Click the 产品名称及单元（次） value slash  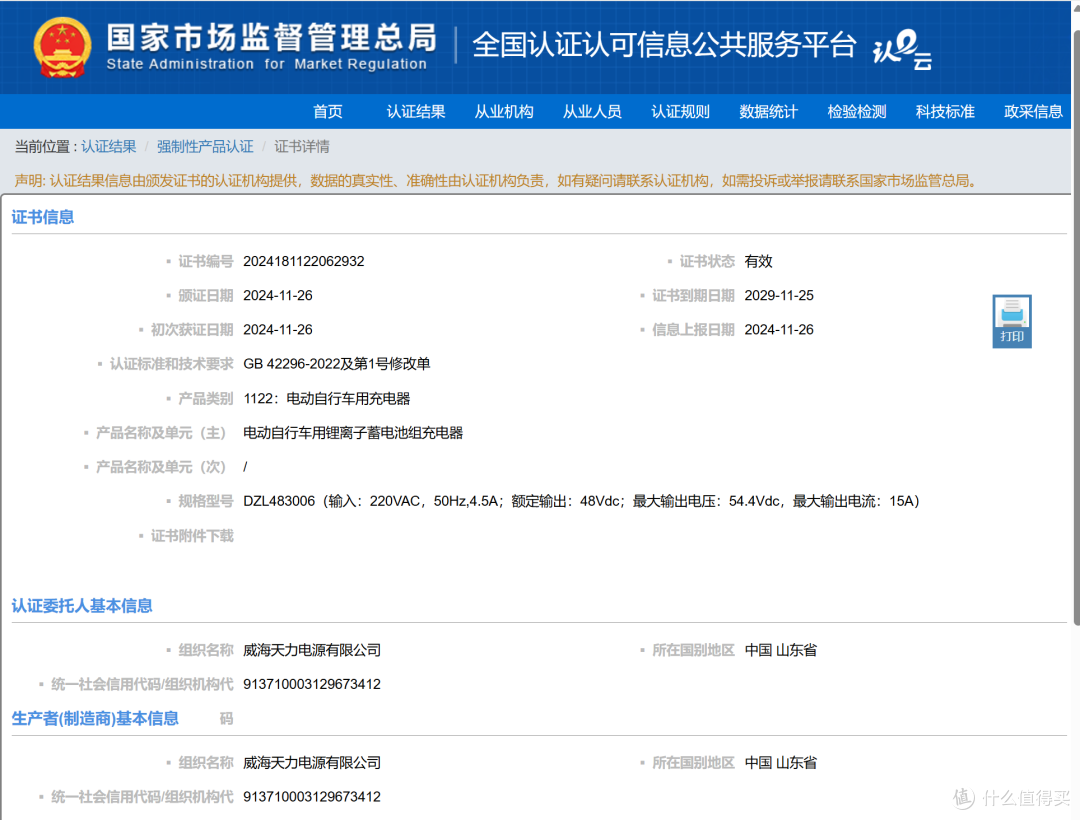pyautogui.click(x=245, y=467)
